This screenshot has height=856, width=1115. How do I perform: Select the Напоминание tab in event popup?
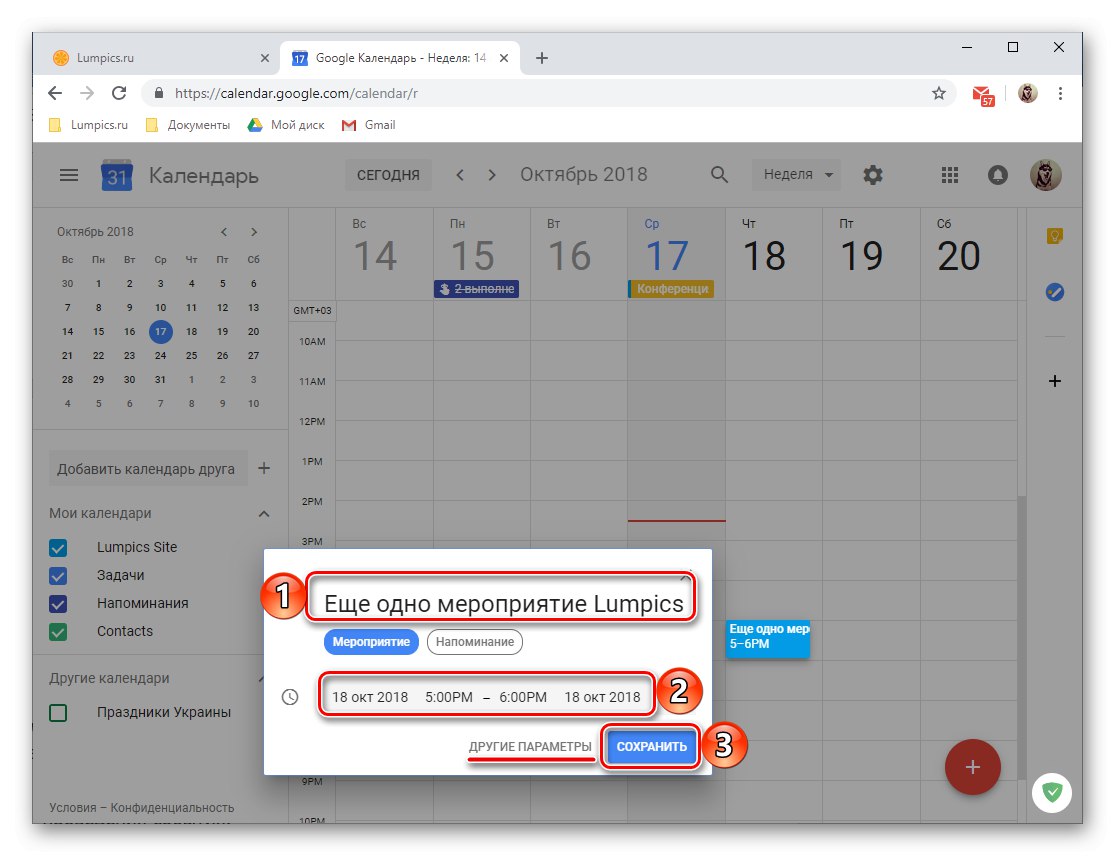tap(474, 641)
